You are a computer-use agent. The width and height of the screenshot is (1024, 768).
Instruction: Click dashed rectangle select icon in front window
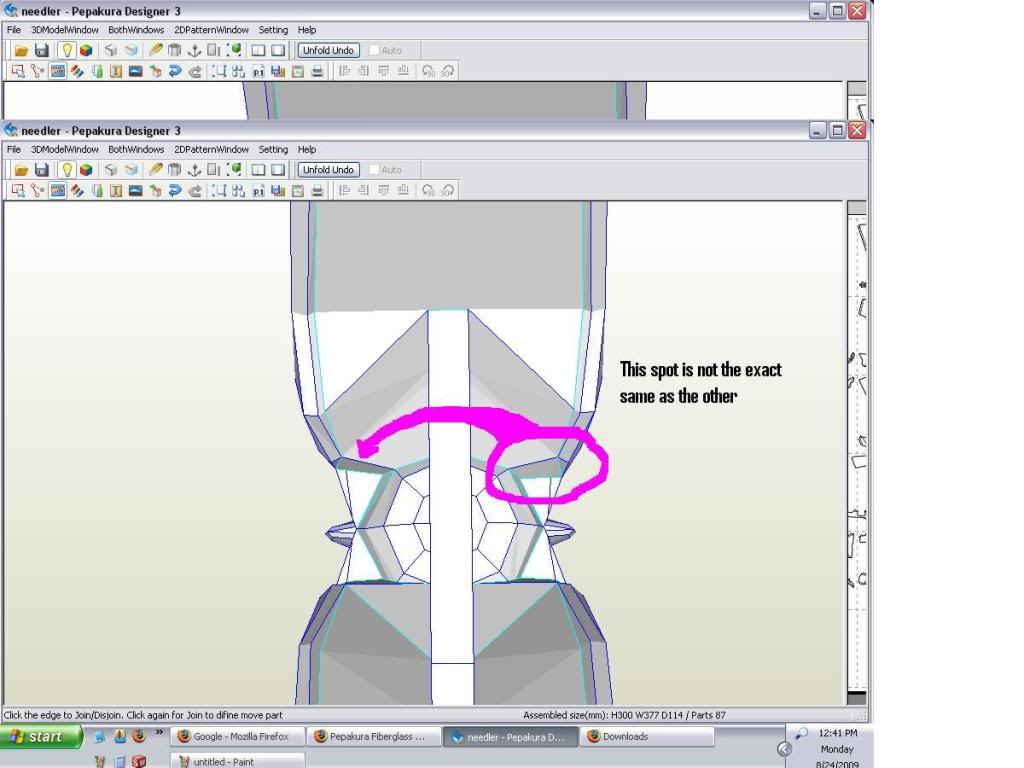(219, 191)
